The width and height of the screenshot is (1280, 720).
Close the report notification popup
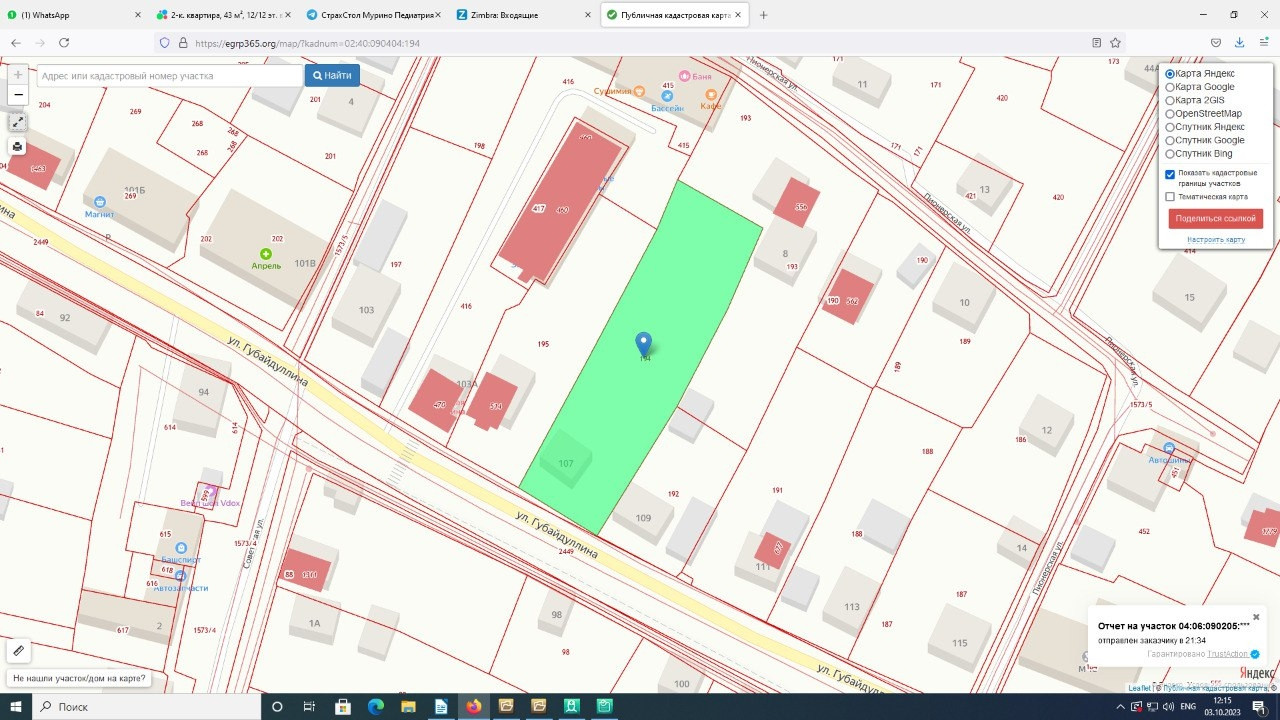coord(1257,617)
